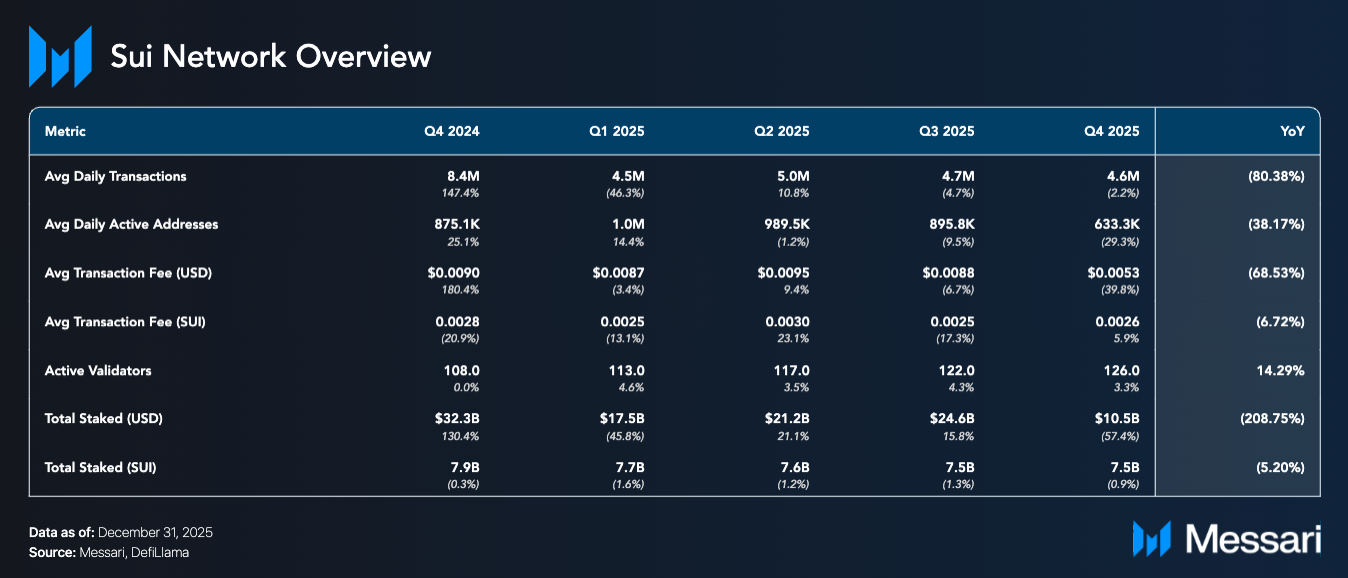Viewport: 1348px width, 578px height.
Task: Select the Avg Daily Transactions row label
Action: click(116, 176)
